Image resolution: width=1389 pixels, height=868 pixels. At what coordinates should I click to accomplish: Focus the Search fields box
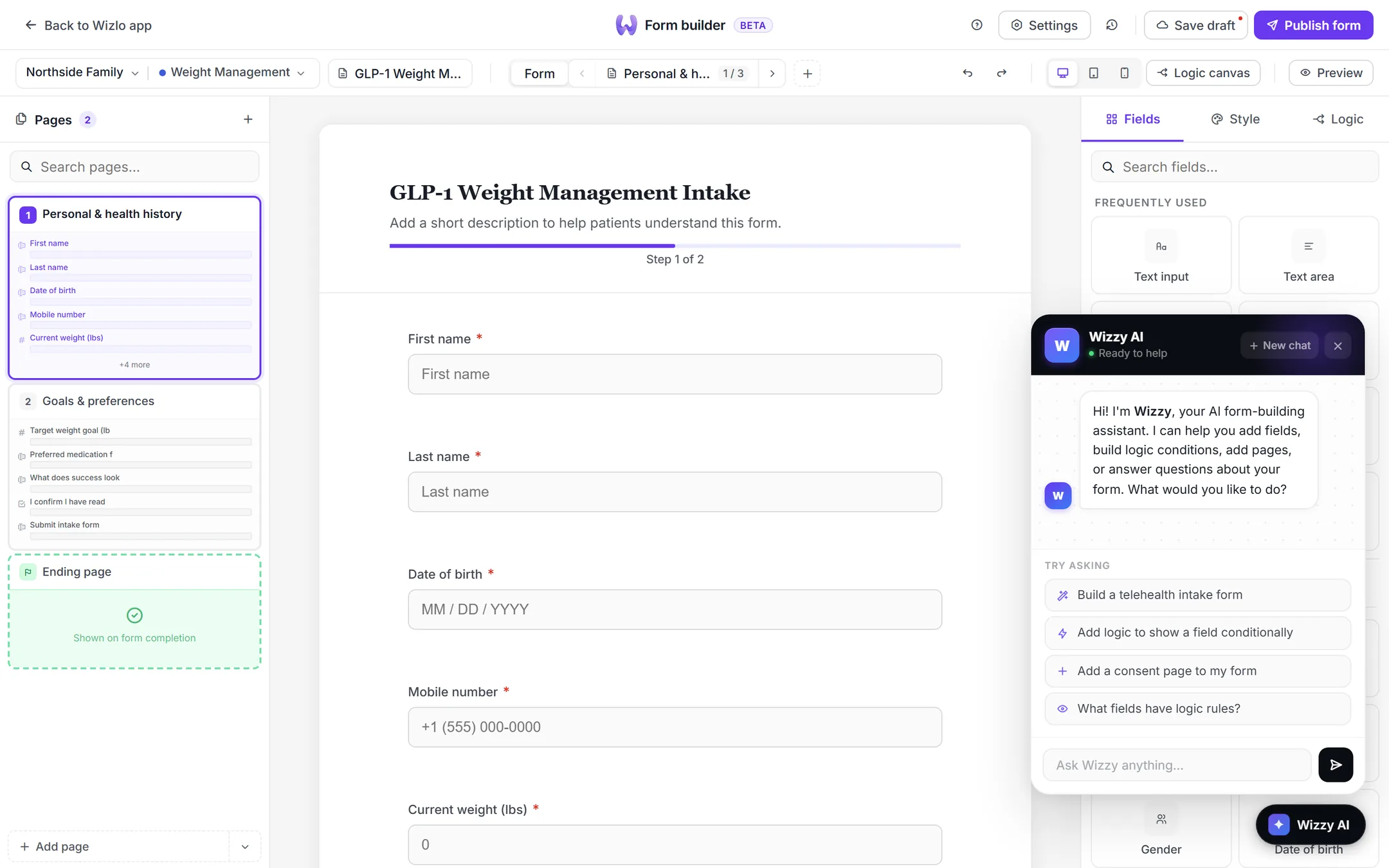point(1235,167)
